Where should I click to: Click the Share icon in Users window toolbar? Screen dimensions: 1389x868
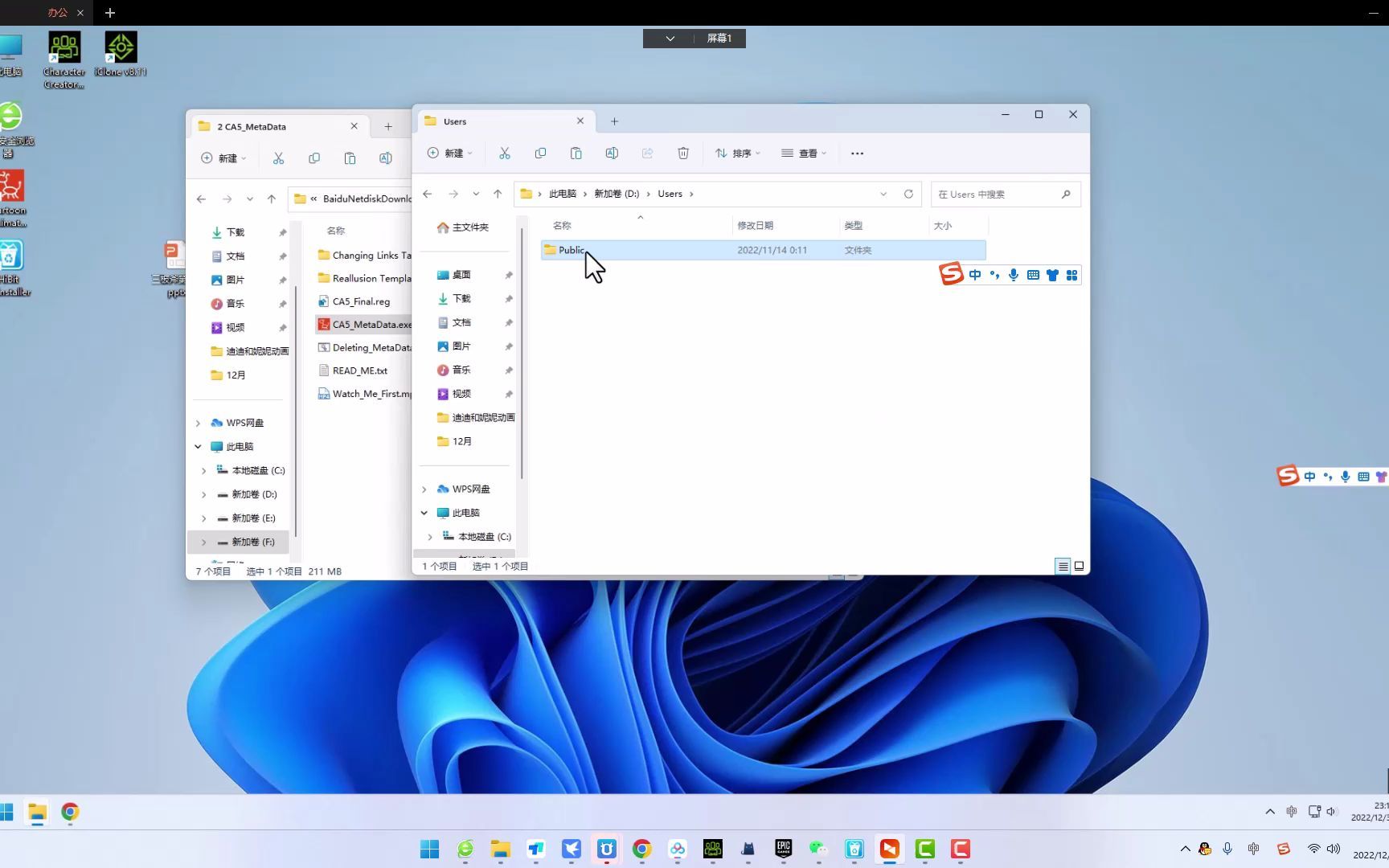(x=647, y=153)
